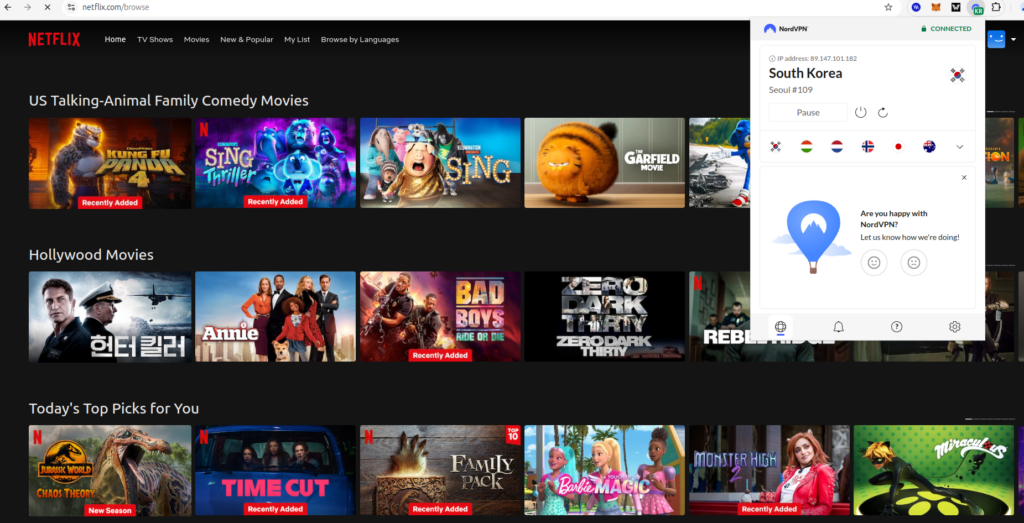Open Browse by Languages

pyautogui.click(x=360, y=39)
